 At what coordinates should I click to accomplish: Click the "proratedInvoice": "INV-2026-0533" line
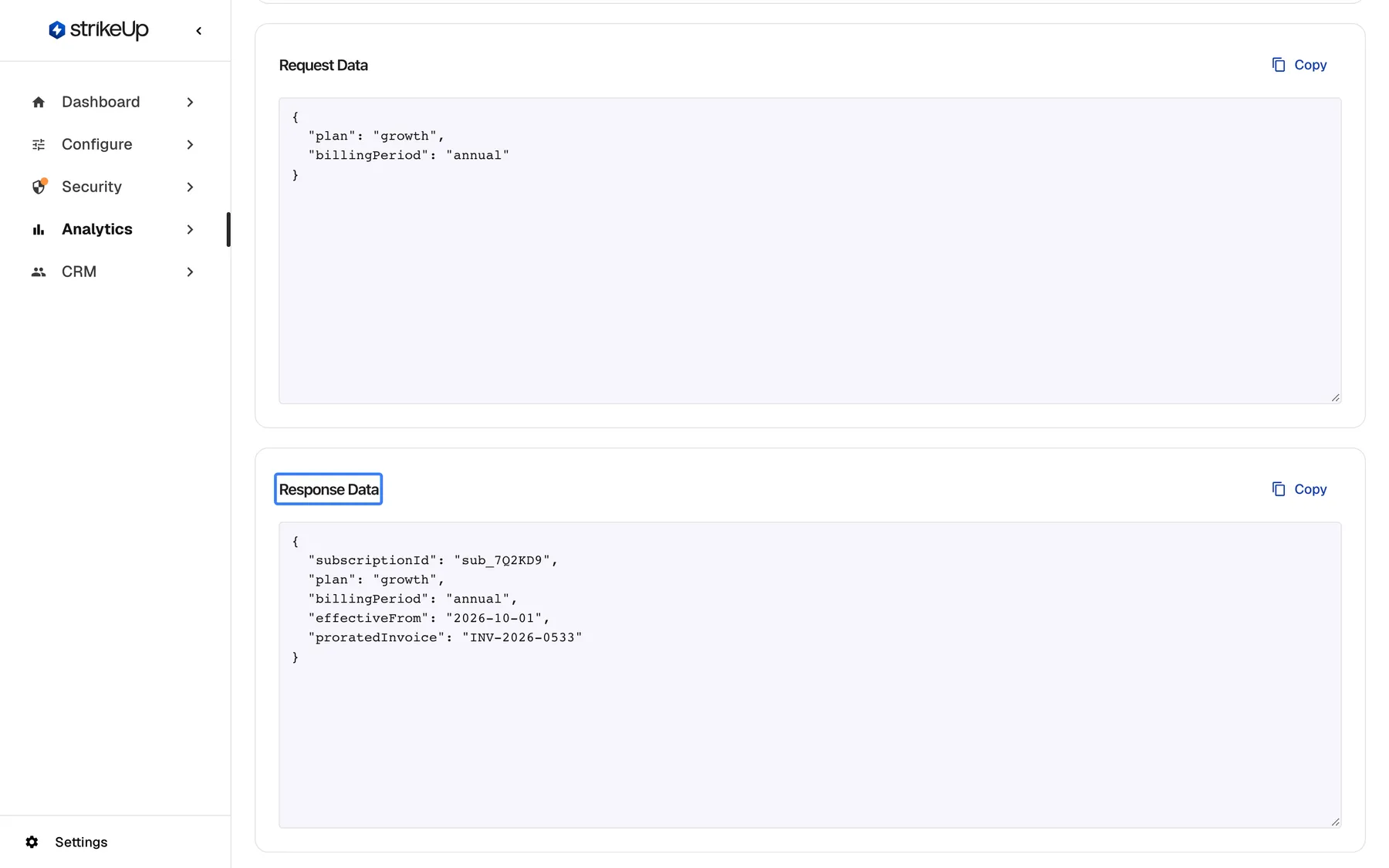click(x=445, y=637)
